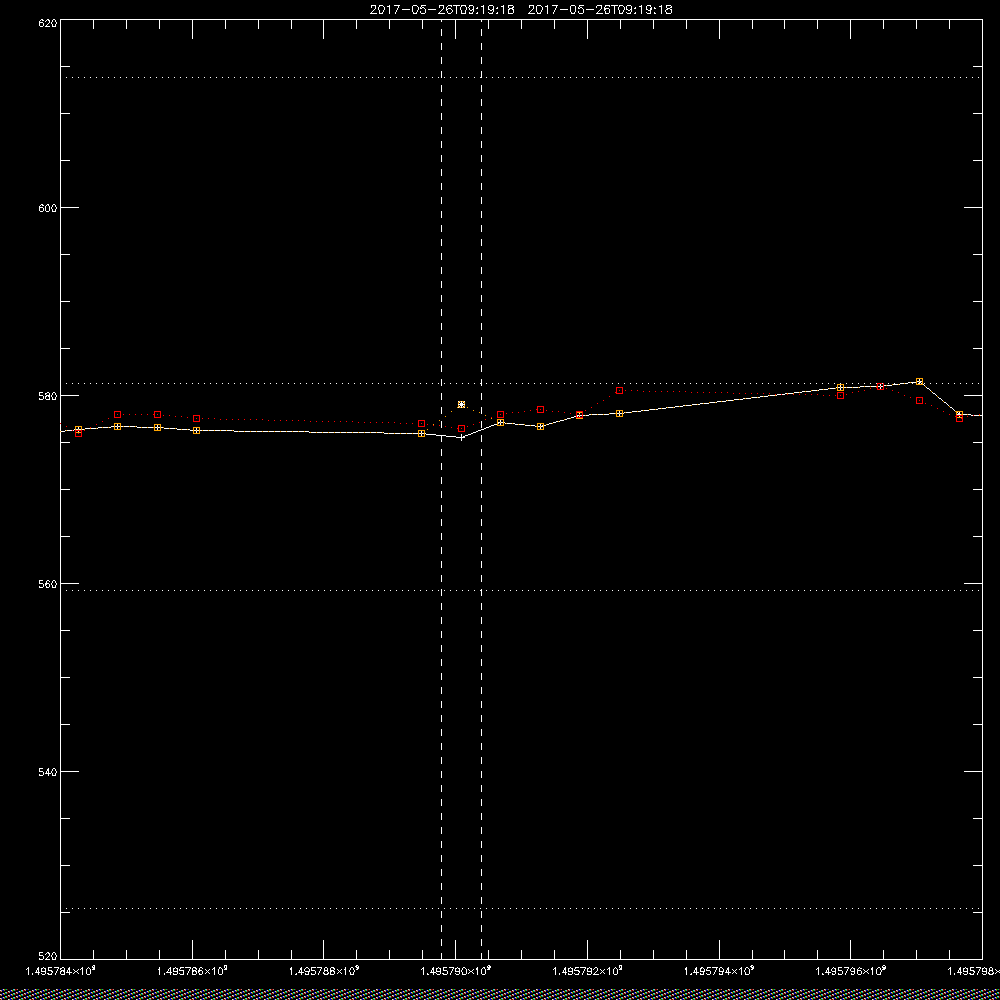Click the first timestamp in the plot title
Image resolution: width=1000 pixels, height=1000 pixels.
click(442, 10)
